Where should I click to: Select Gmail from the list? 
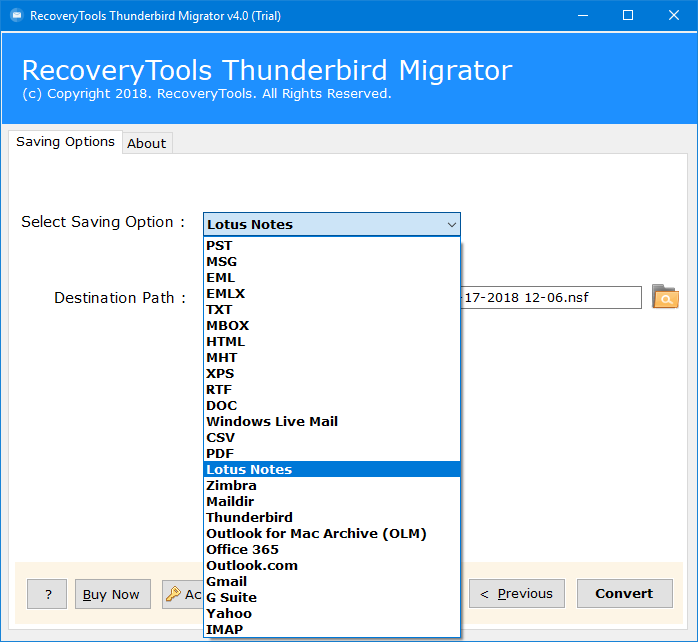click(x=332, y=582)
